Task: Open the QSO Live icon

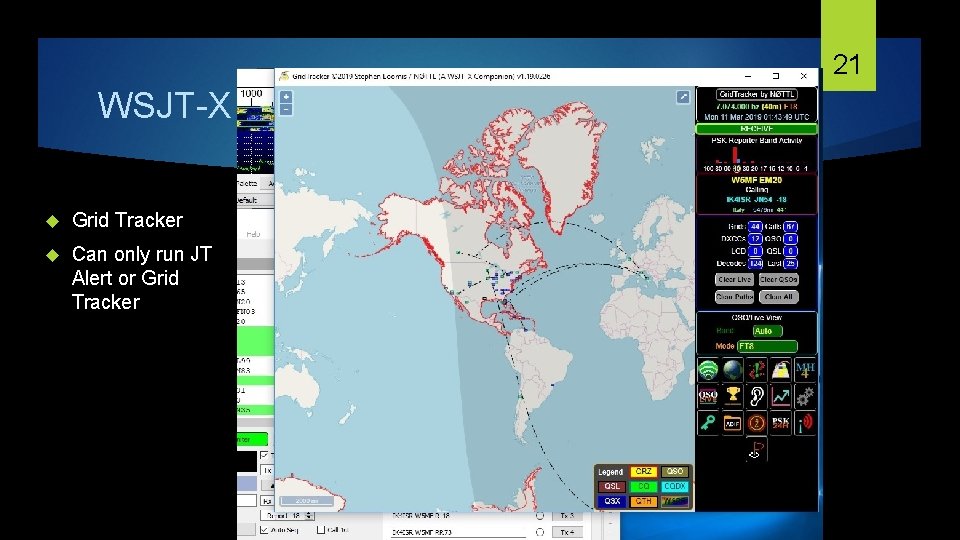Action: [708, 396]
